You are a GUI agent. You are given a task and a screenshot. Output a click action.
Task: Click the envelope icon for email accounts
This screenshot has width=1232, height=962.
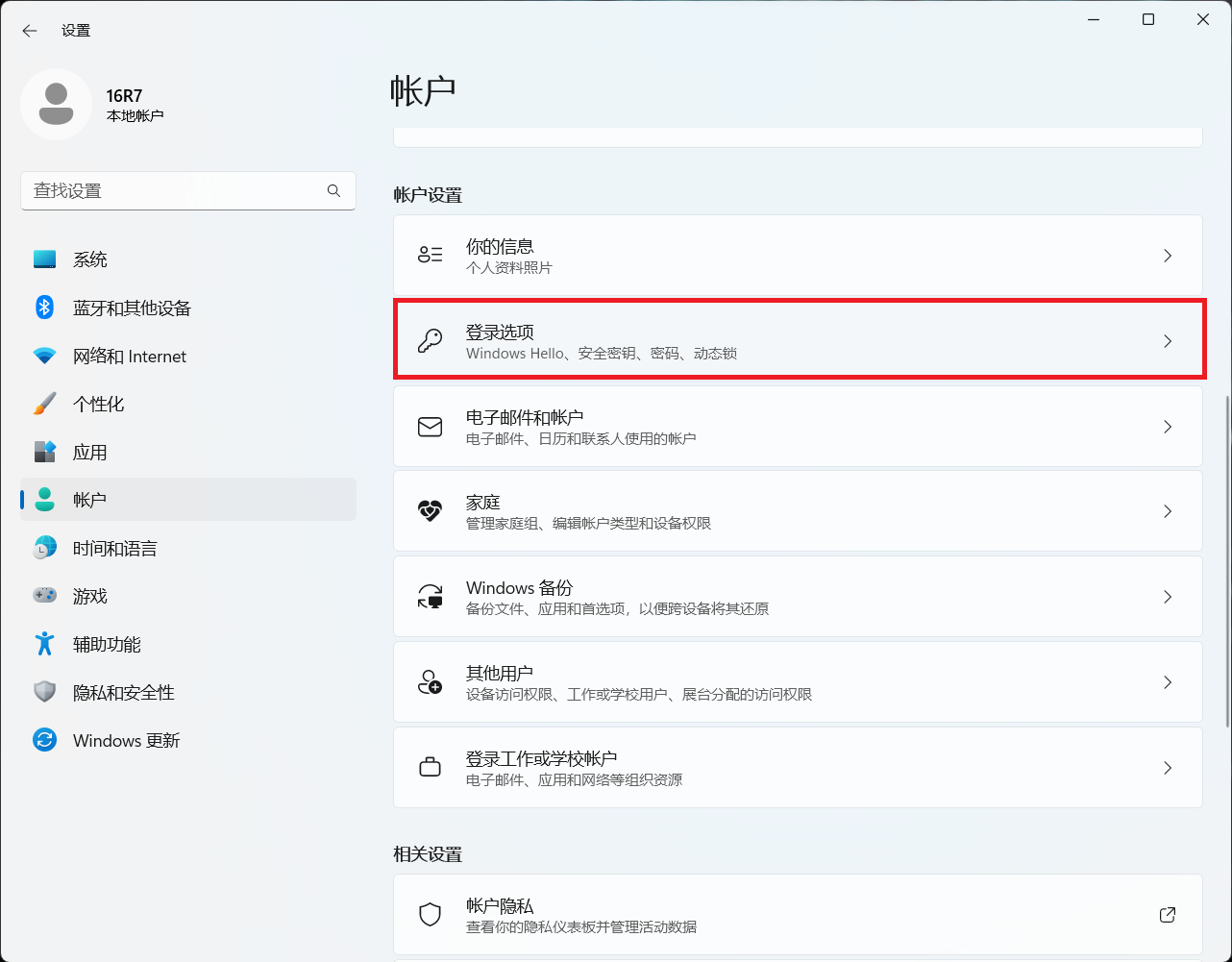click(x=430, y=427)
